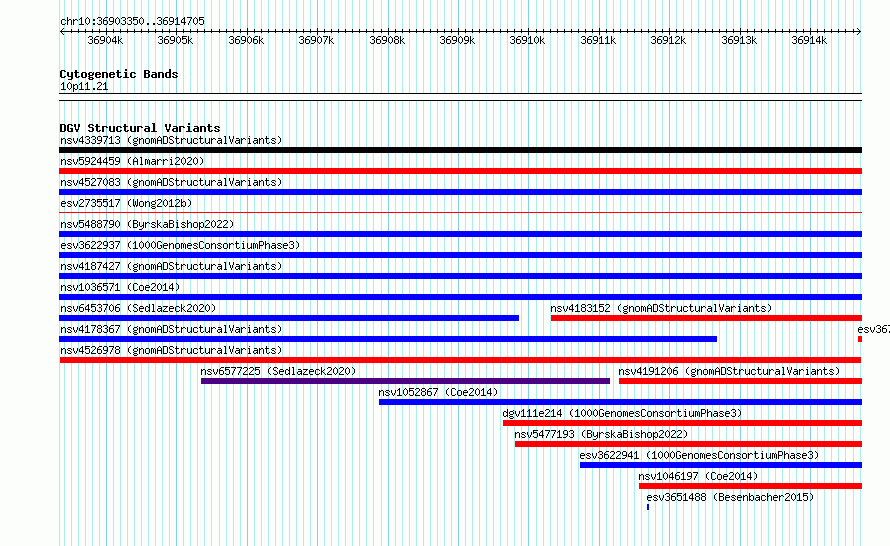Select the blue esv3622941 variant bar
Image resolution: width=890 pixels, height=546 pixels.
[721, 465]
